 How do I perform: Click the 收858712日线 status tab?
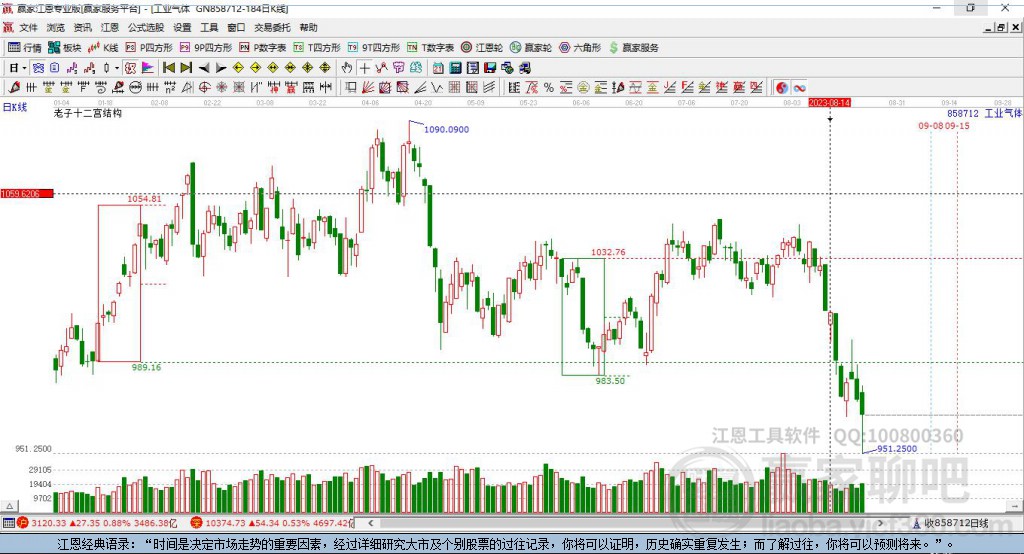[952, 523]
